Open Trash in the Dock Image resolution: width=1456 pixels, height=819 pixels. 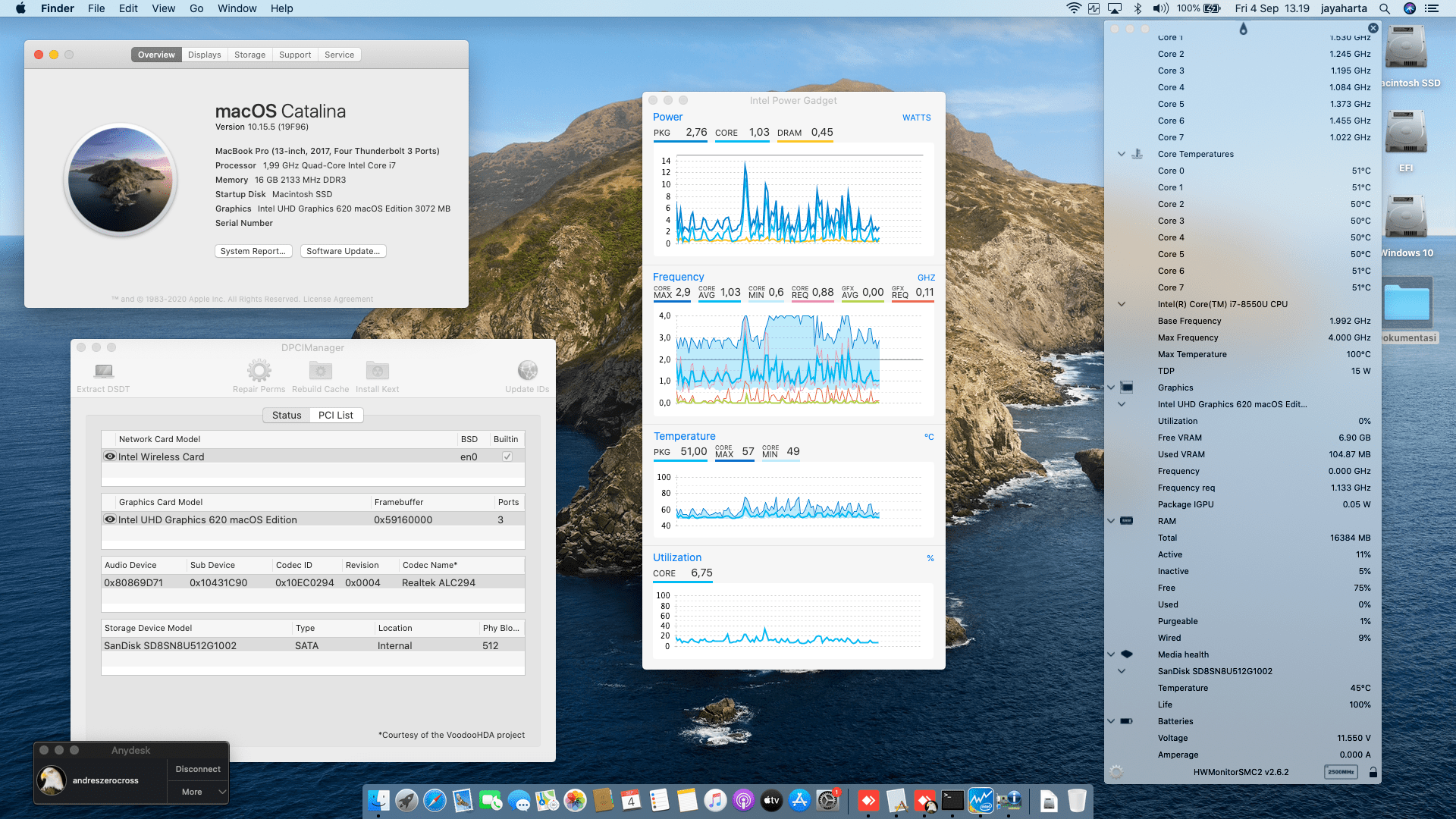click(1077, 800)
